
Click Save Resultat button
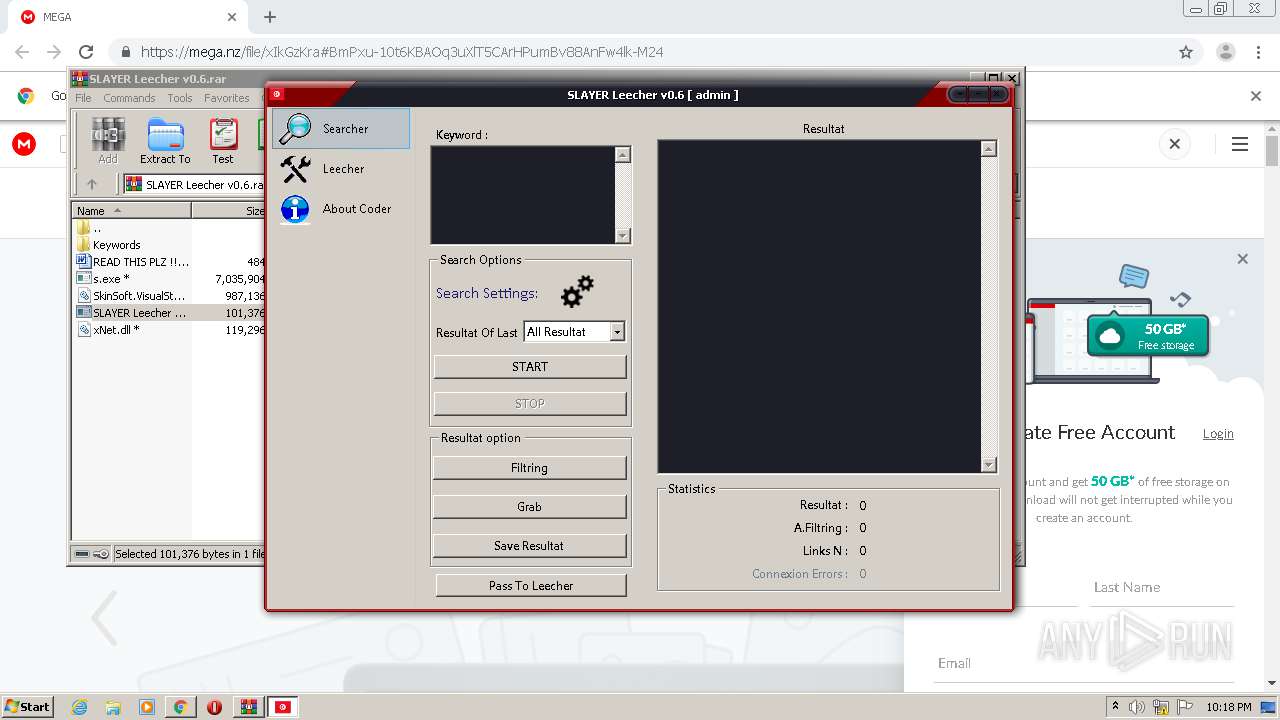(529, 546)
